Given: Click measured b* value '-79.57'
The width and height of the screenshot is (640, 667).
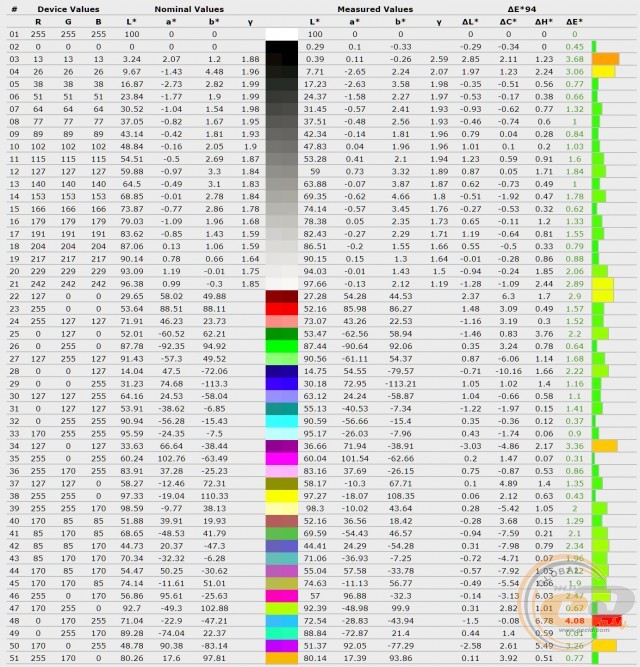Looking at the screenshot, I should 401,371.
